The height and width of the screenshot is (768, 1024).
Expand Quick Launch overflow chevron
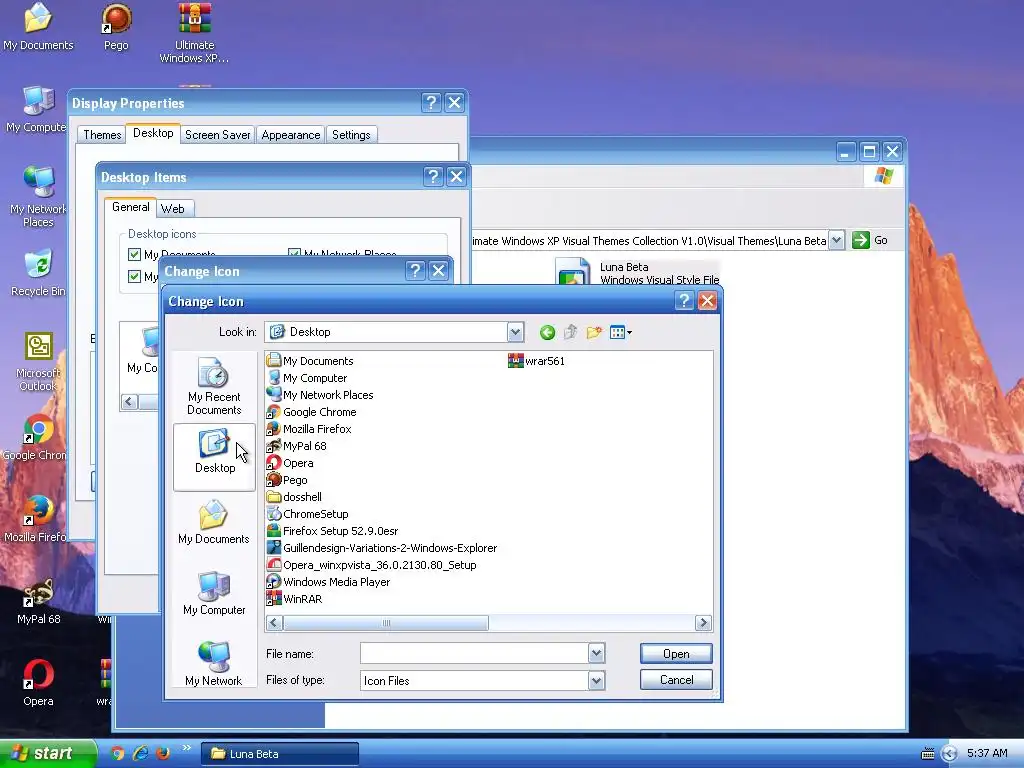tap(186, 748)
